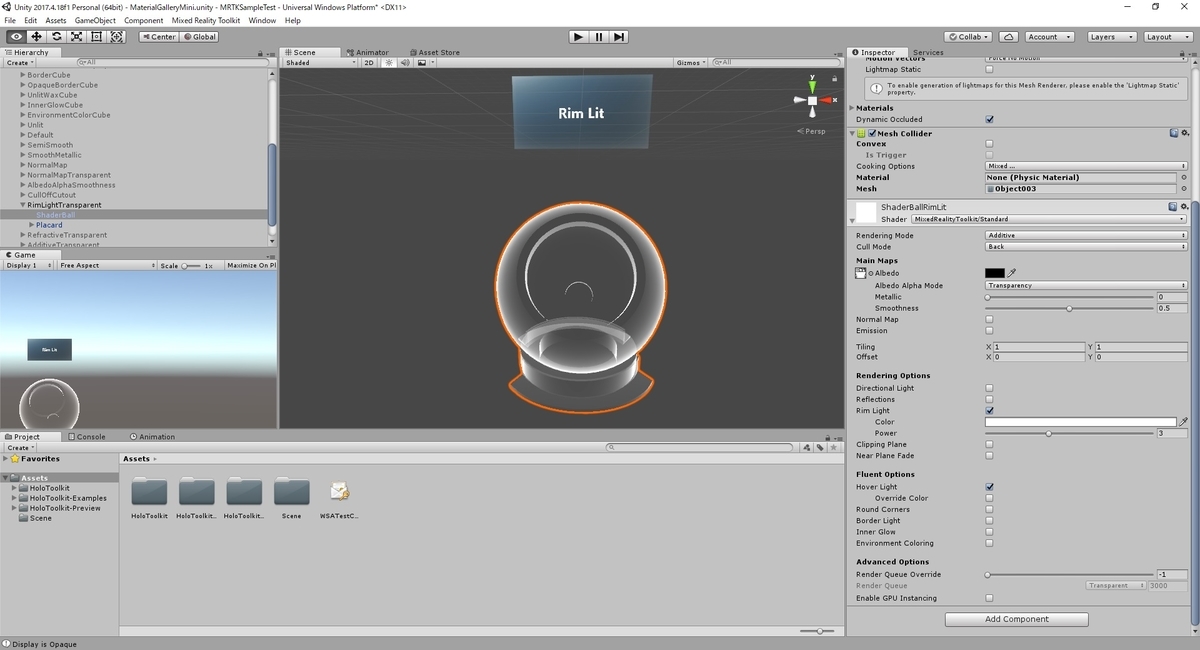Toggle 2D scene view mode
Image resolution: width=1200 pixels, height=650 pixels.
[369, 63]
